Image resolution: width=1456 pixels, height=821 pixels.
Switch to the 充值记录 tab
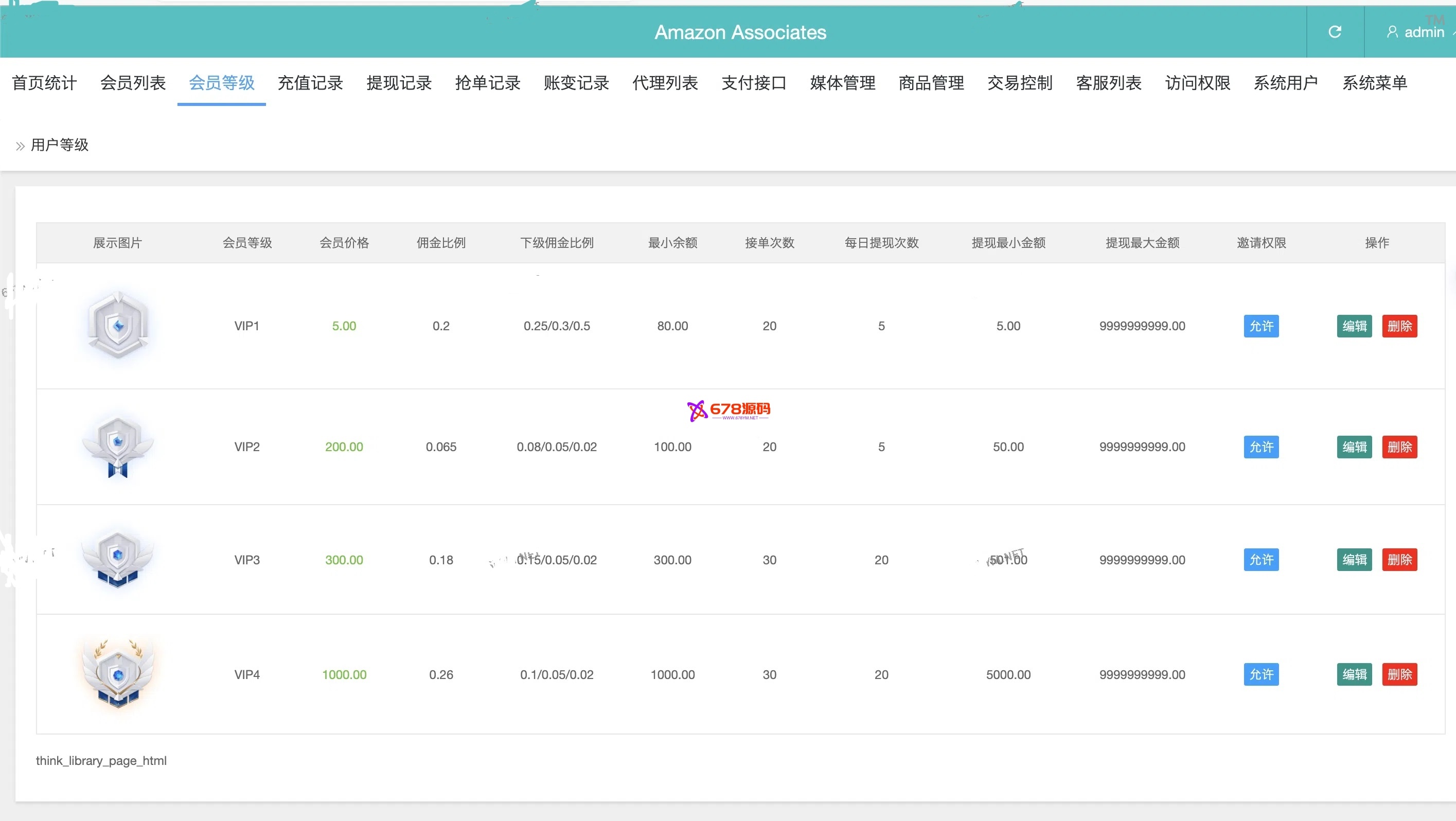[x=310, y=83]
